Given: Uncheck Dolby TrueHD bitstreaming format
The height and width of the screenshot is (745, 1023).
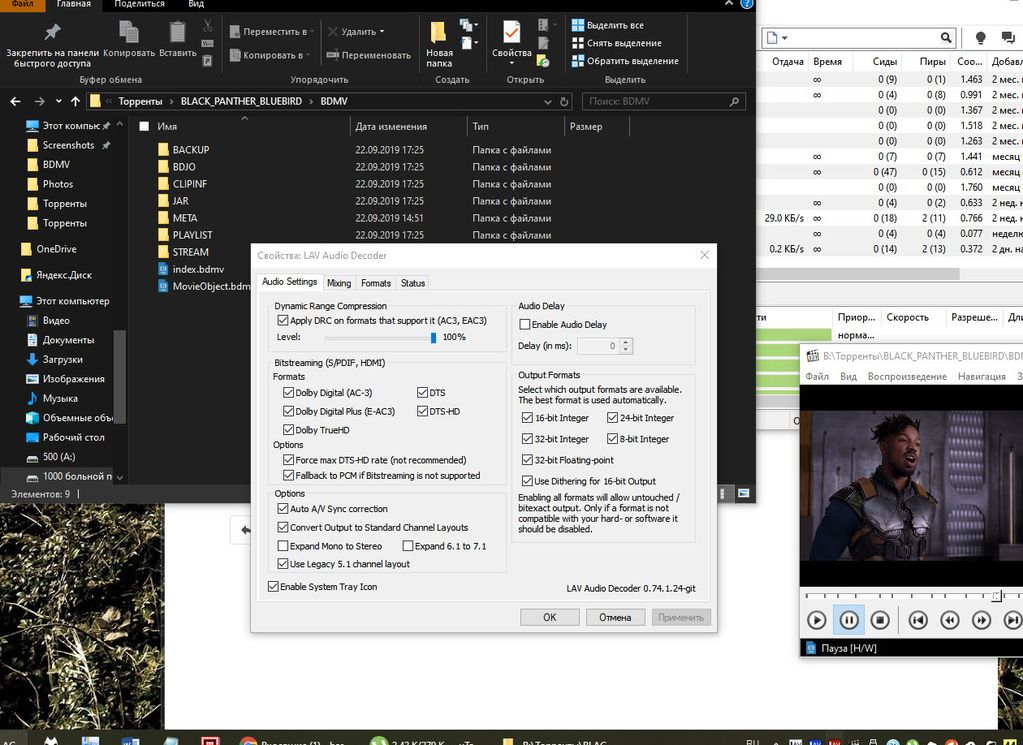Looking at the screenshot, I should coord(288,430).
